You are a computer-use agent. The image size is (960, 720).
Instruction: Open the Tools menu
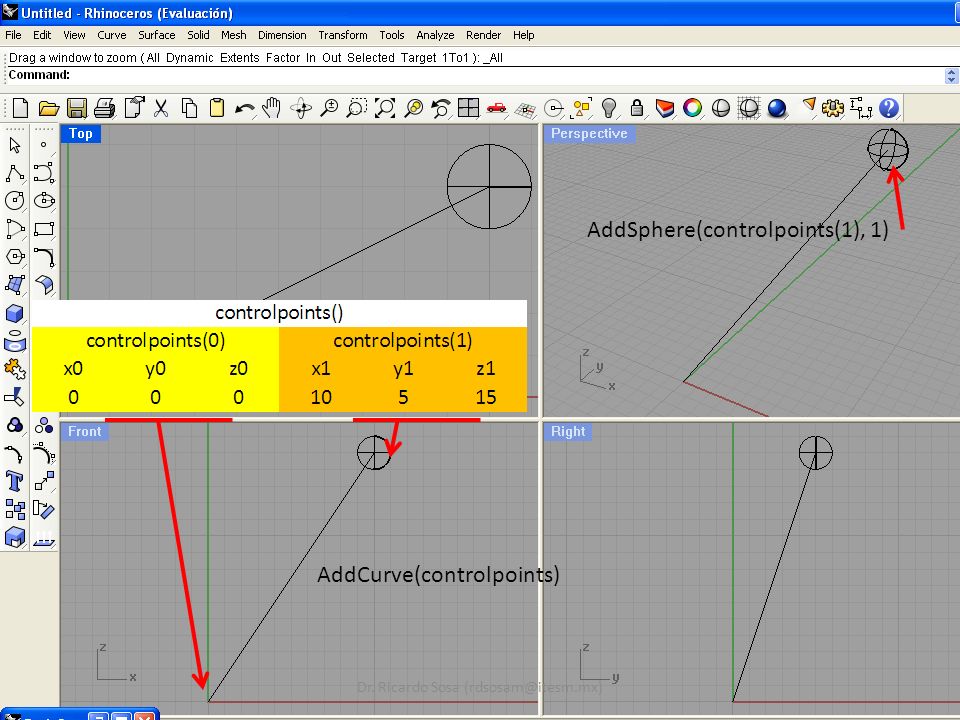[392, 36]
